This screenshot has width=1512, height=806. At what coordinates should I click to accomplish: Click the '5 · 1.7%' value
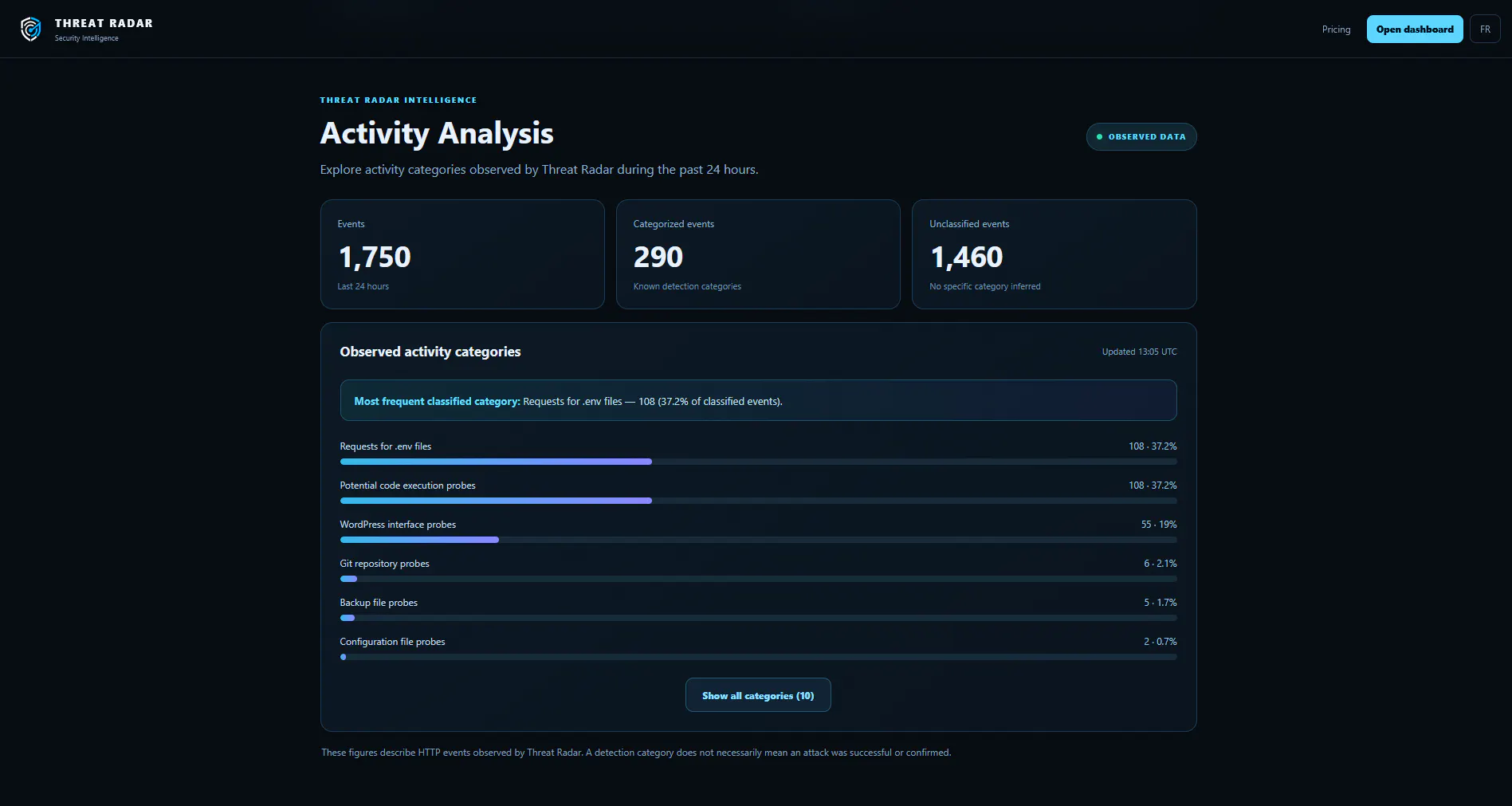point(1161,603)
